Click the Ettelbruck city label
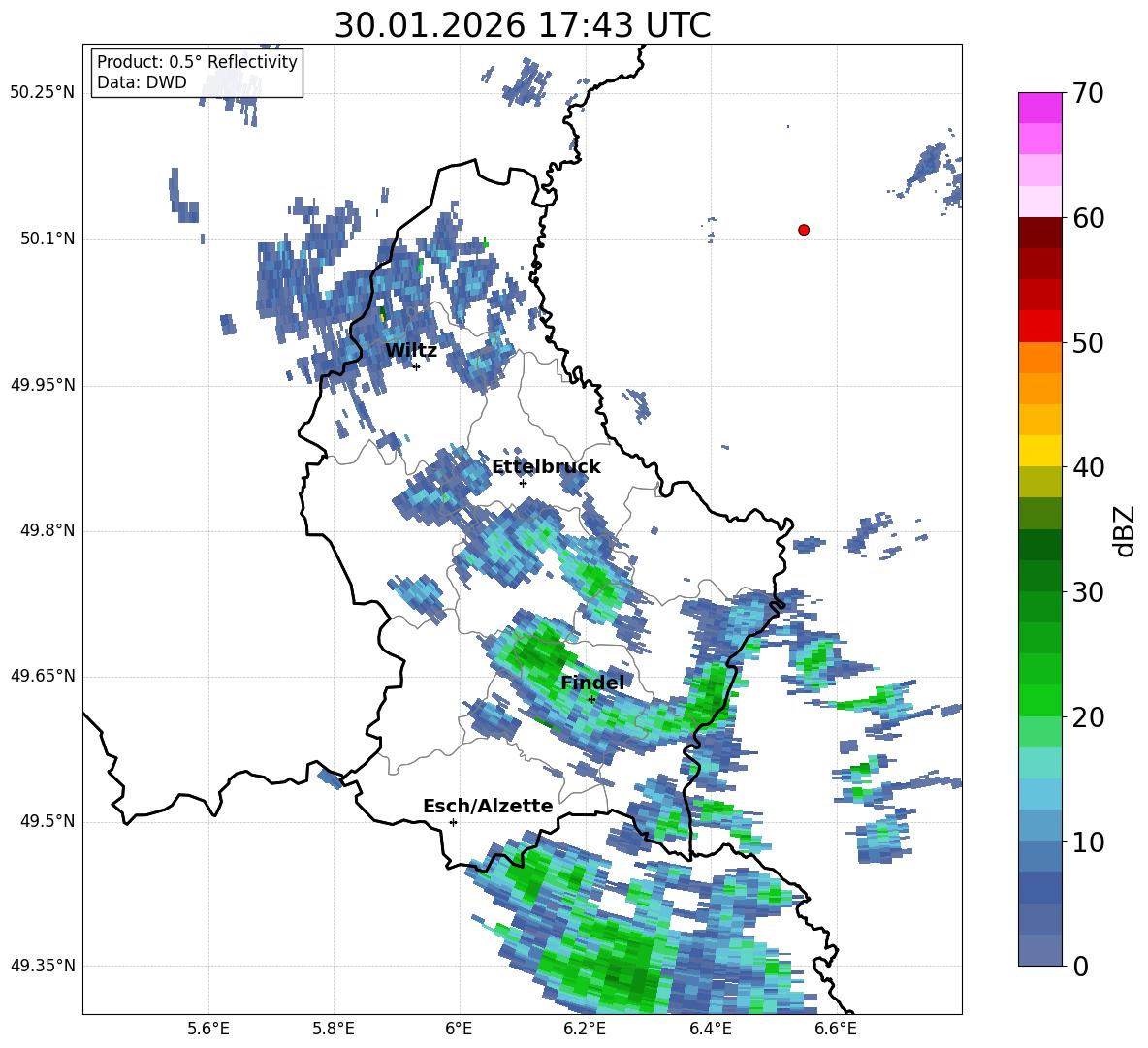 [x=546, y=467]
